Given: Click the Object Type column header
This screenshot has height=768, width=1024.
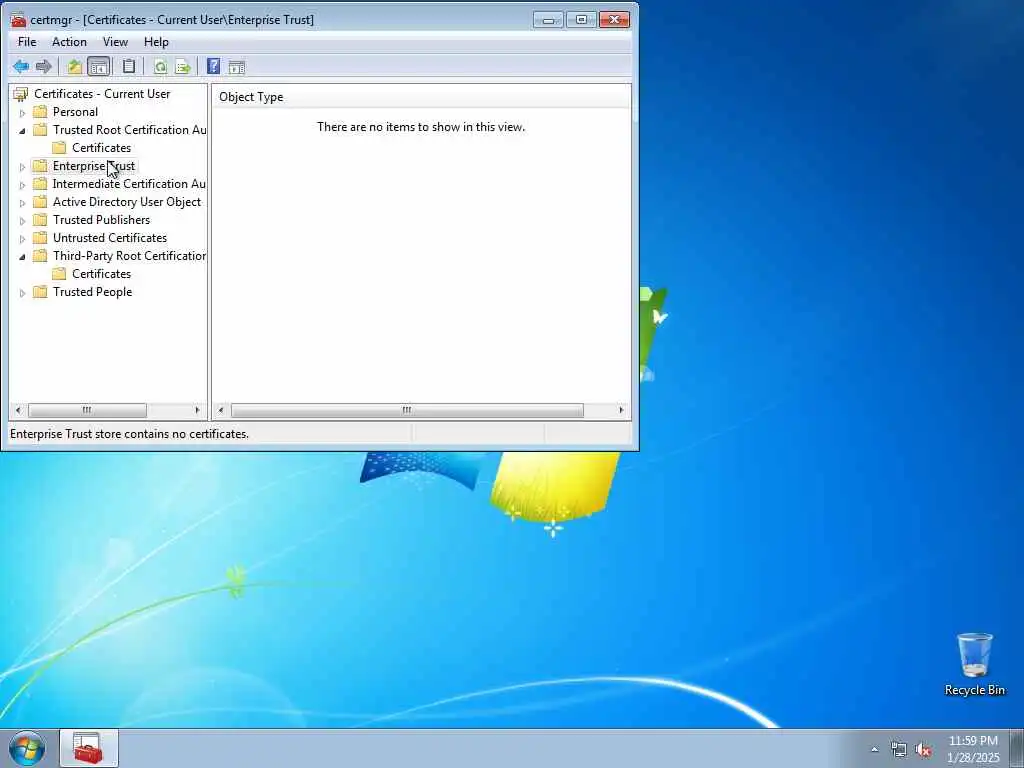Looking at the screenshot, I should pos(421,97).
